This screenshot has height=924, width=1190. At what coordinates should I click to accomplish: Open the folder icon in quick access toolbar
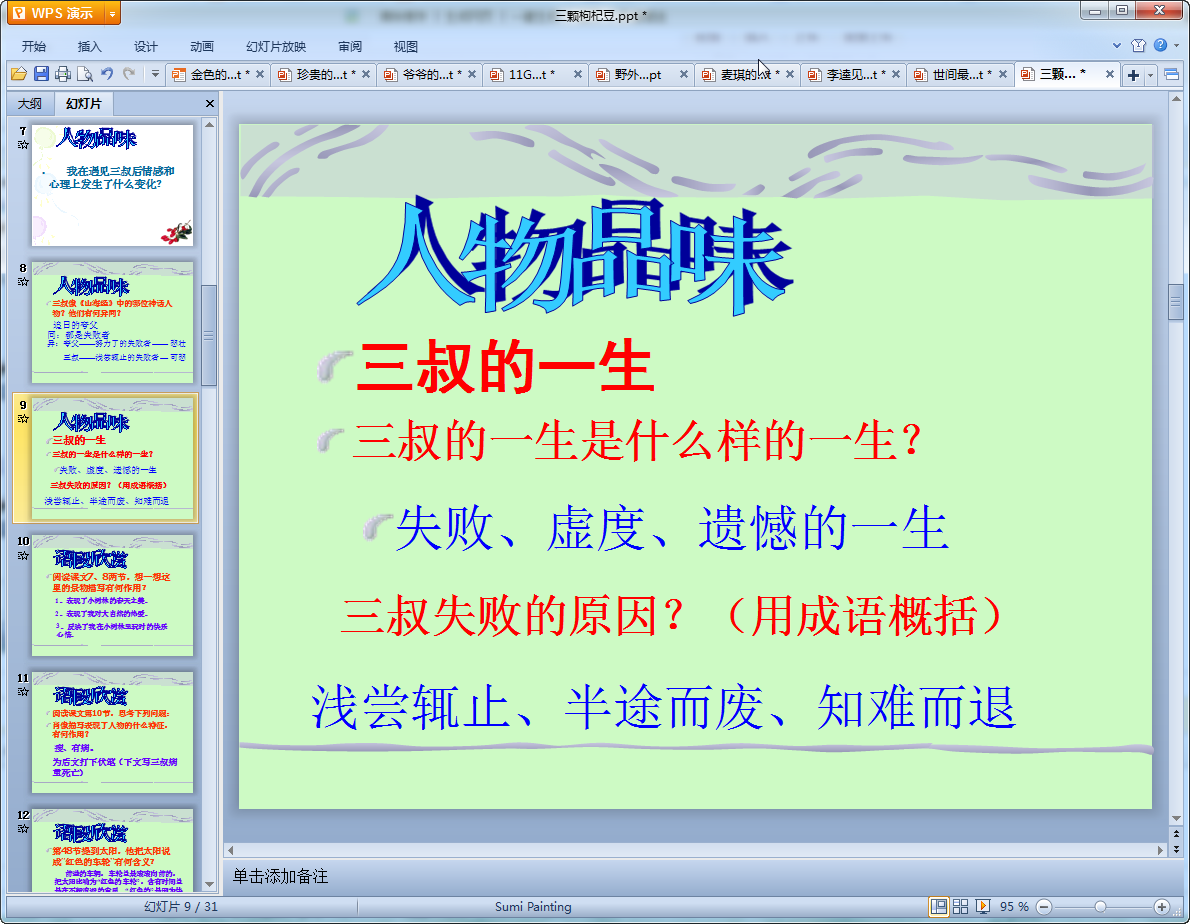click(x=19, y=74)
